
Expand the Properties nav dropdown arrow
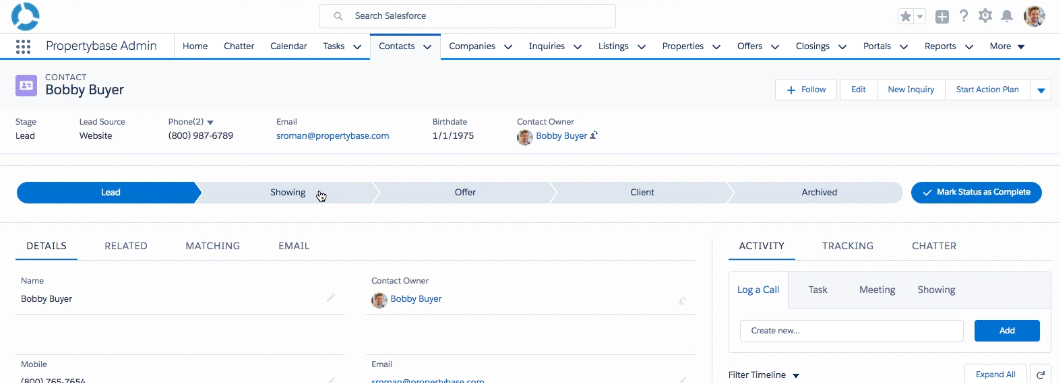[717, 47]
